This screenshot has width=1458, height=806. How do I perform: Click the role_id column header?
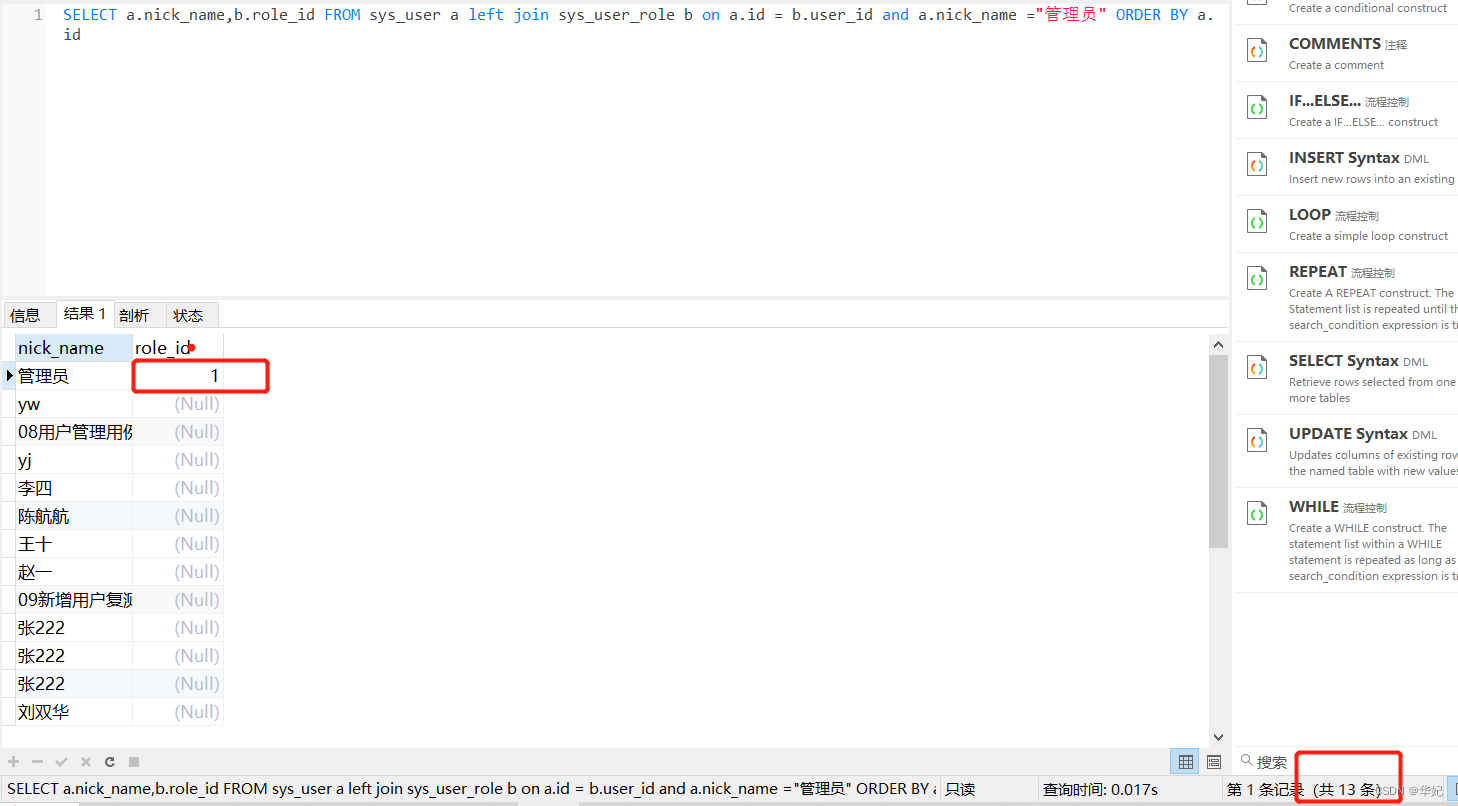click(178, 348)
